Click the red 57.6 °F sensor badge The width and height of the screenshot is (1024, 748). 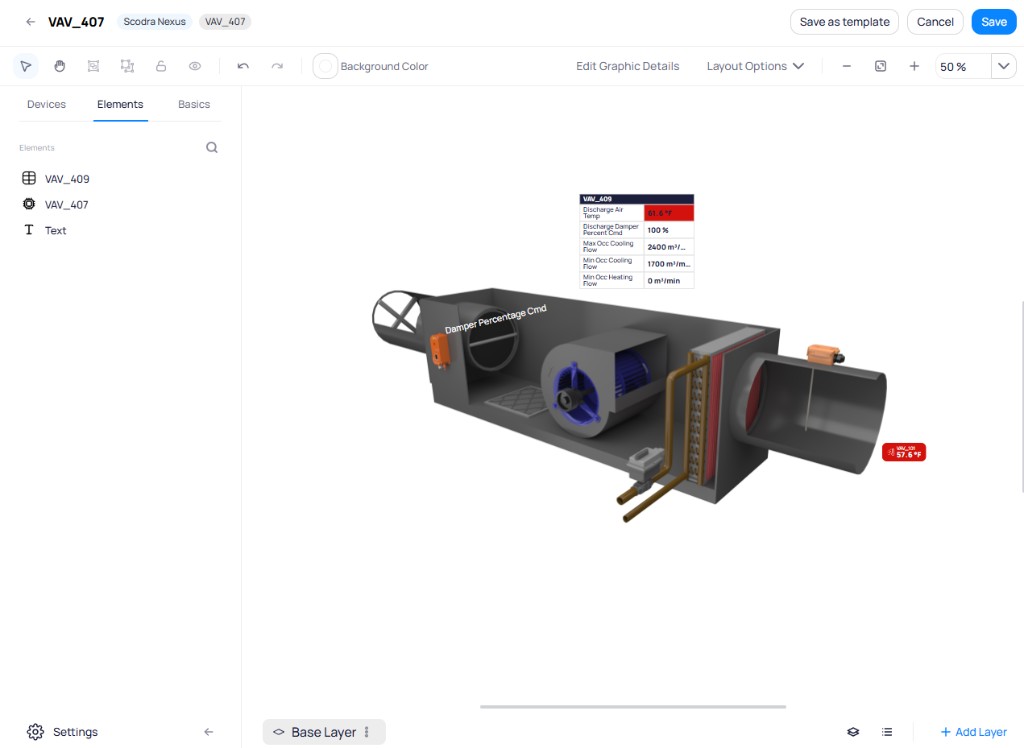tap(904, 452)
